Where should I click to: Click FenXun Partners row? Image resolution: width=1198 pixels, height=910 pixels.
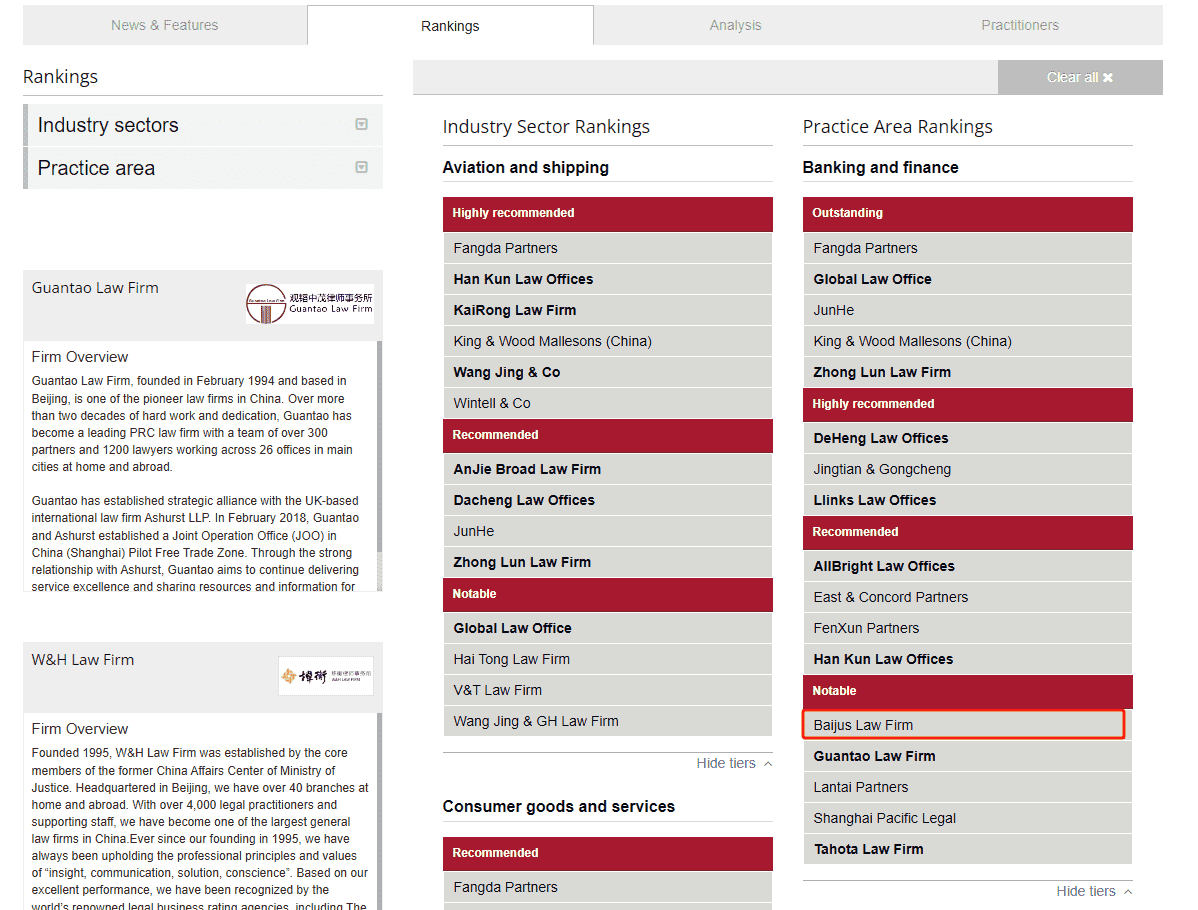click(x=967, y=628)
